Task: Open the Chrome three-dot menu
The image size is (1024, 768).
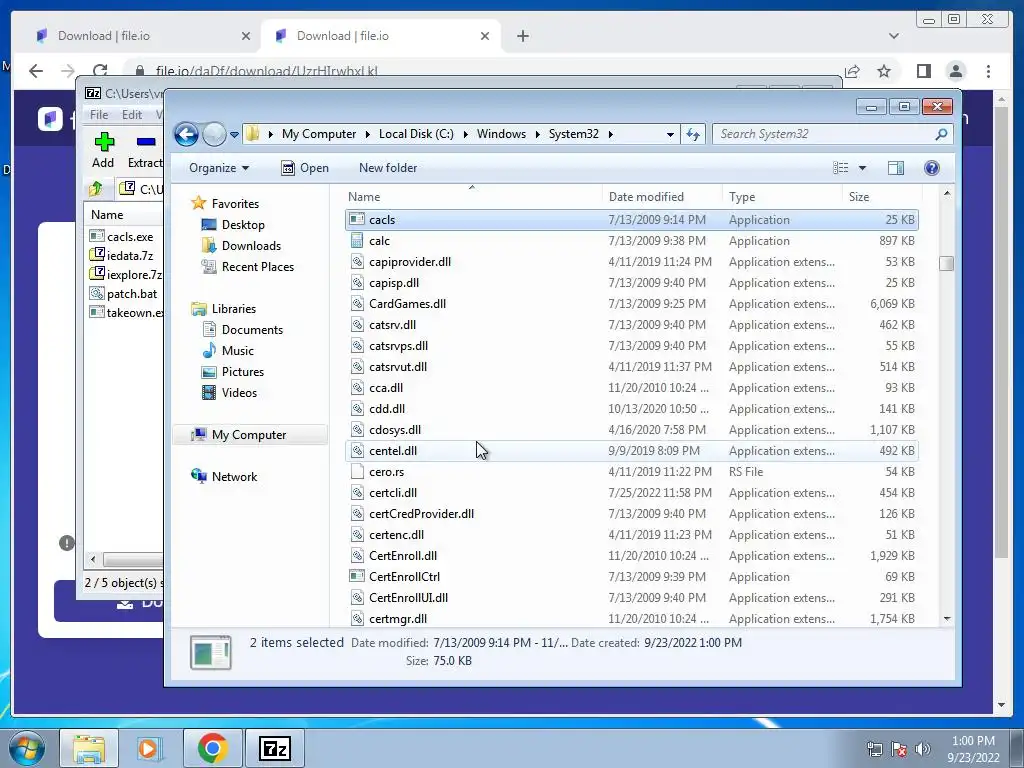Action: click(x=988, y=71)
